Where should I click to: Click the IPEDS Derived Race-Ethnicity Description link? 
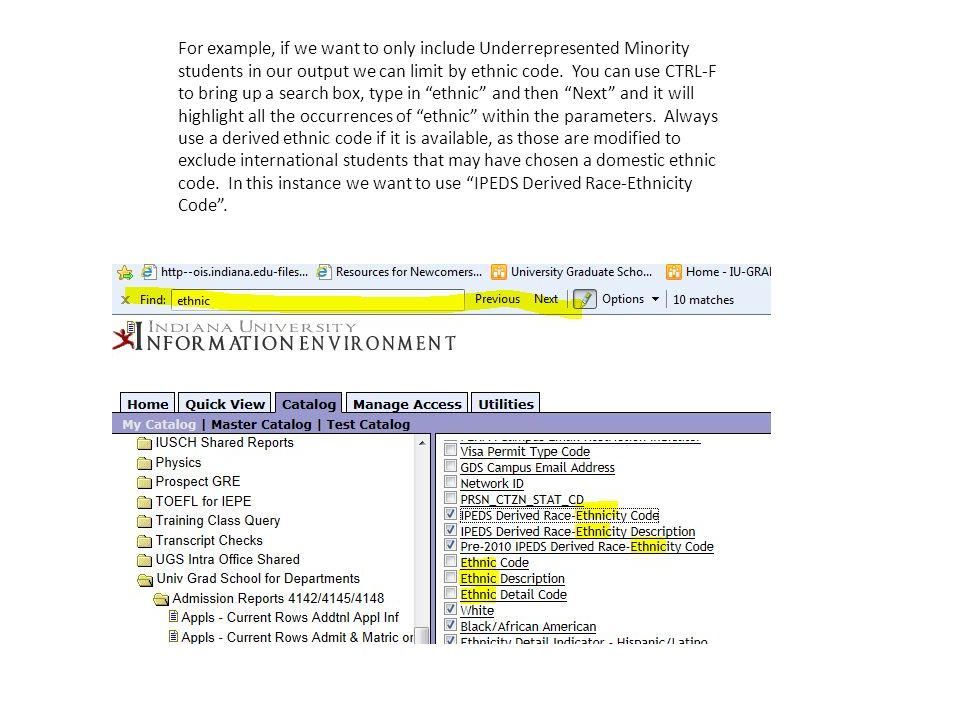point(577,531)
